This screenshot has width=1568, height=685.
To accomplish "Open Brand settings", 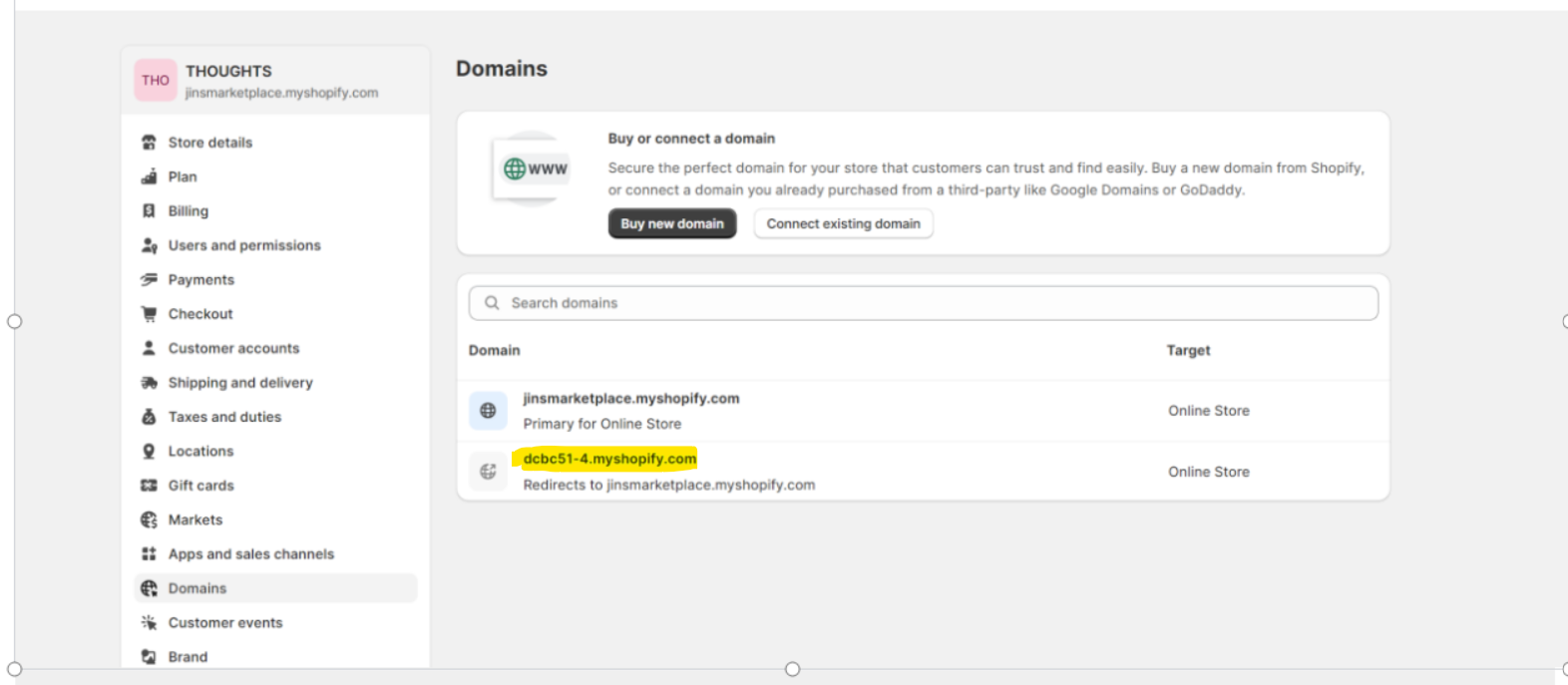I will [x=188, y=657].
